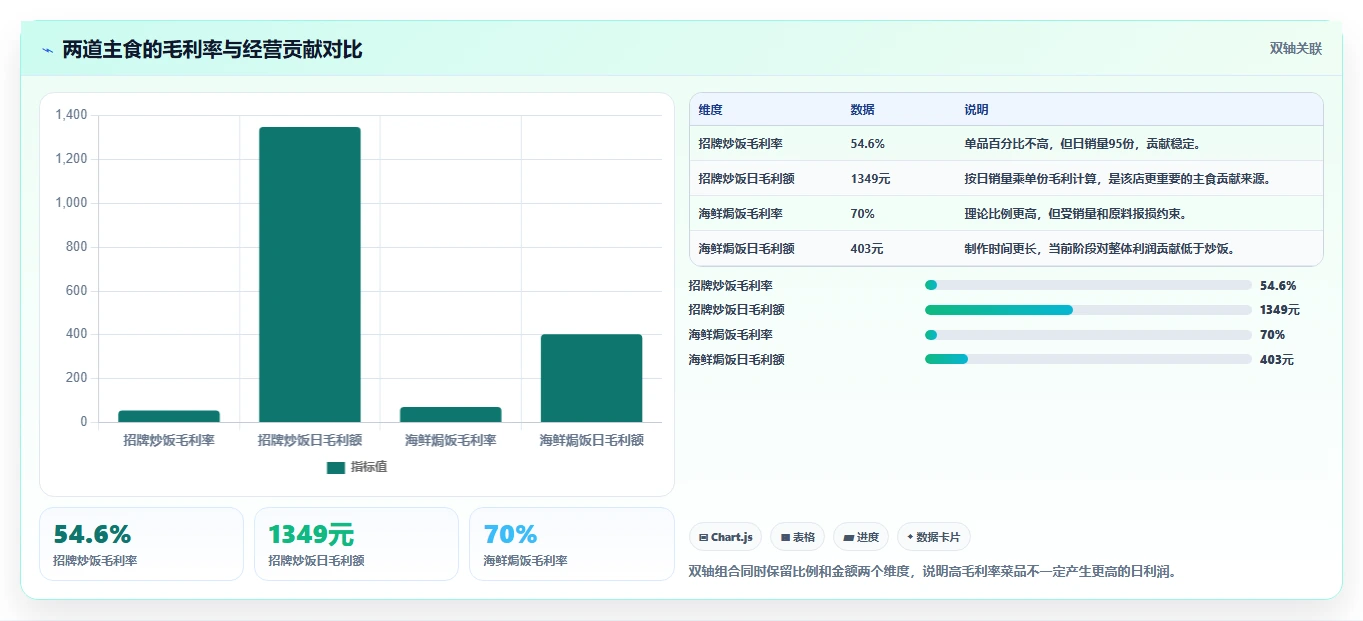This screenshot has width=1363, height=621.
Task: Click the x-axis label 招牌炒饭日毛利额 under the chart
Action: click(x=310, y=440)
